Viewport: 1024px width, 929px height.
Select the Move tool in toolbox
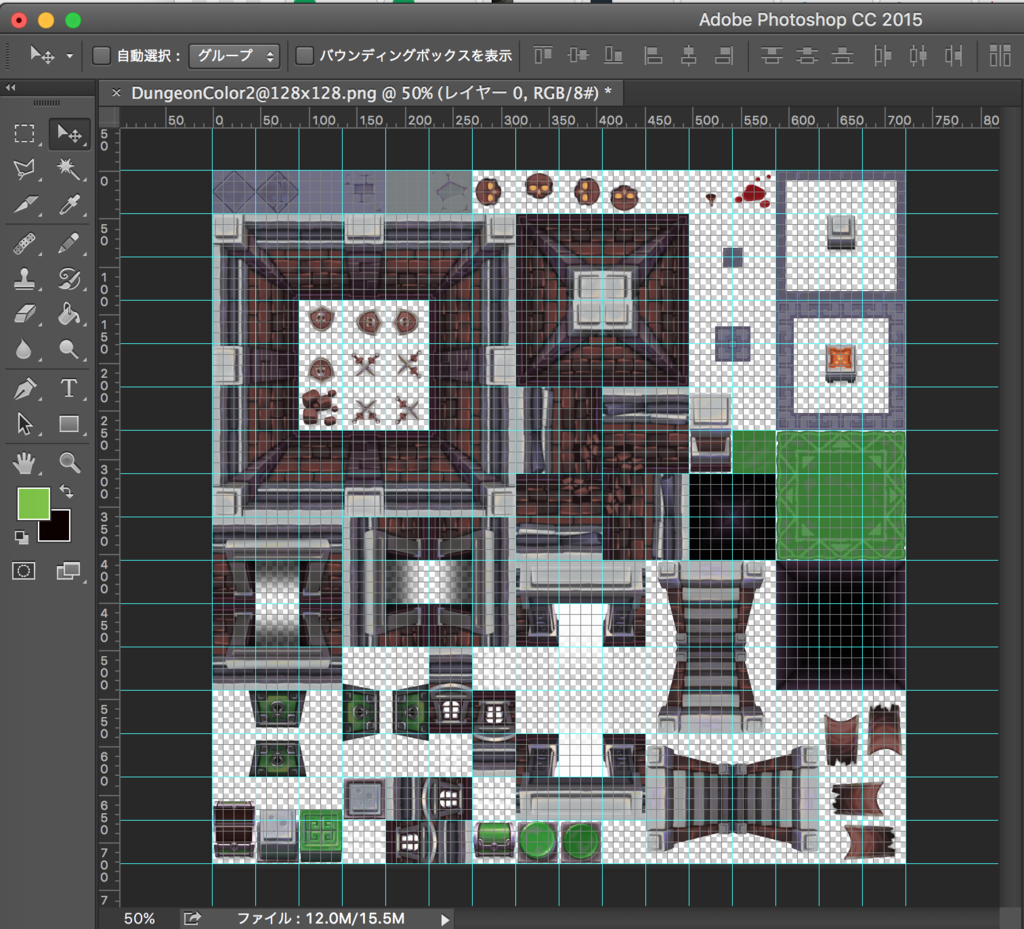pos(69,134)
